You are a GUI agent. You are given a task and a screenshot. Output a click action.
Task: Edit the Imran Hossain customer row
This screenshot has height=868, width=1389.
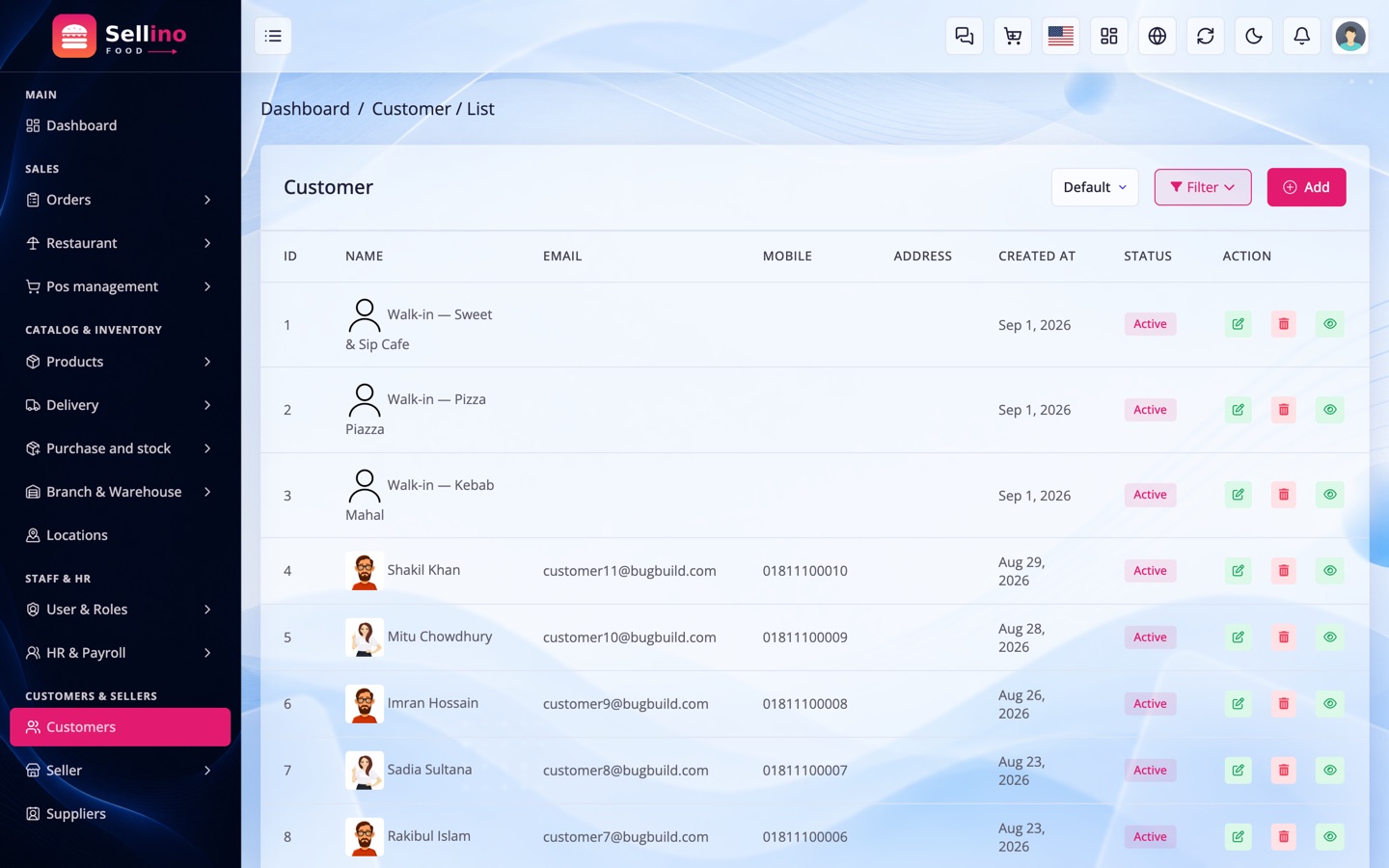(x=1239, y=704)
